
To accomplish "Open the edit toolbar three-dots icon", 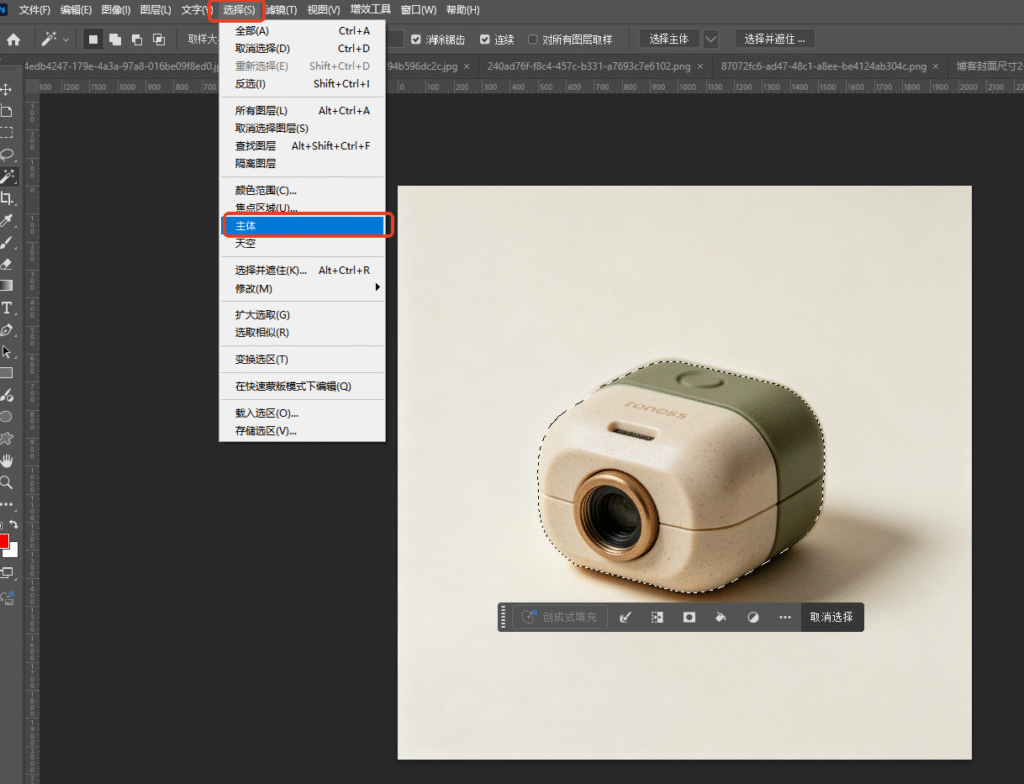I will 7,504.
